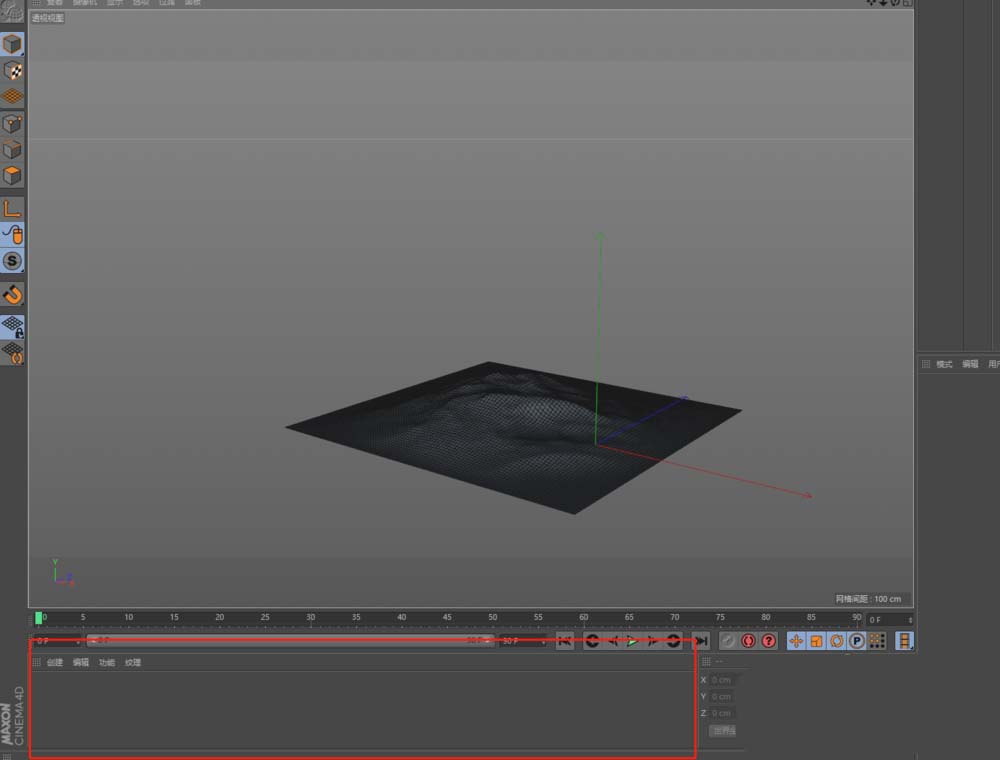Jump to end of timeline

pos(701,641)
